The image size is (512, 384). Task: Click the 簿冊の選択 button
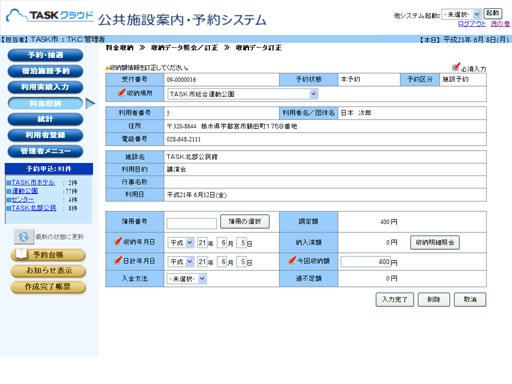tap(245, 221)
